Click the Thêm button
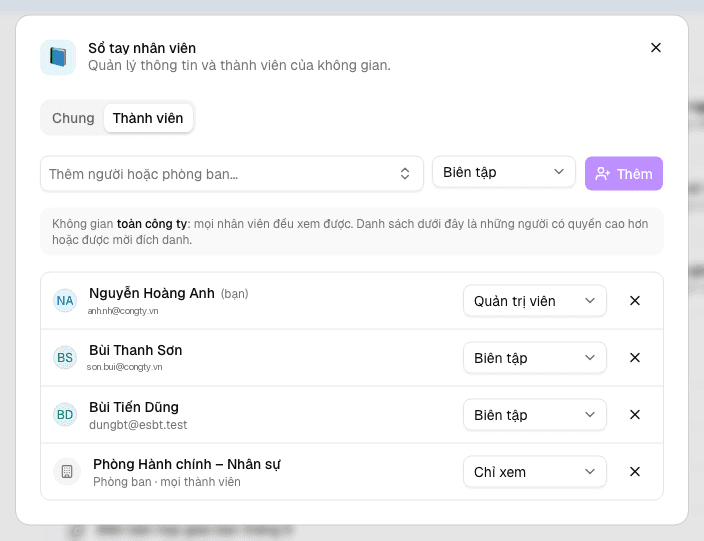The height and width of the screenshot is (541, 704). click(624, 174)
